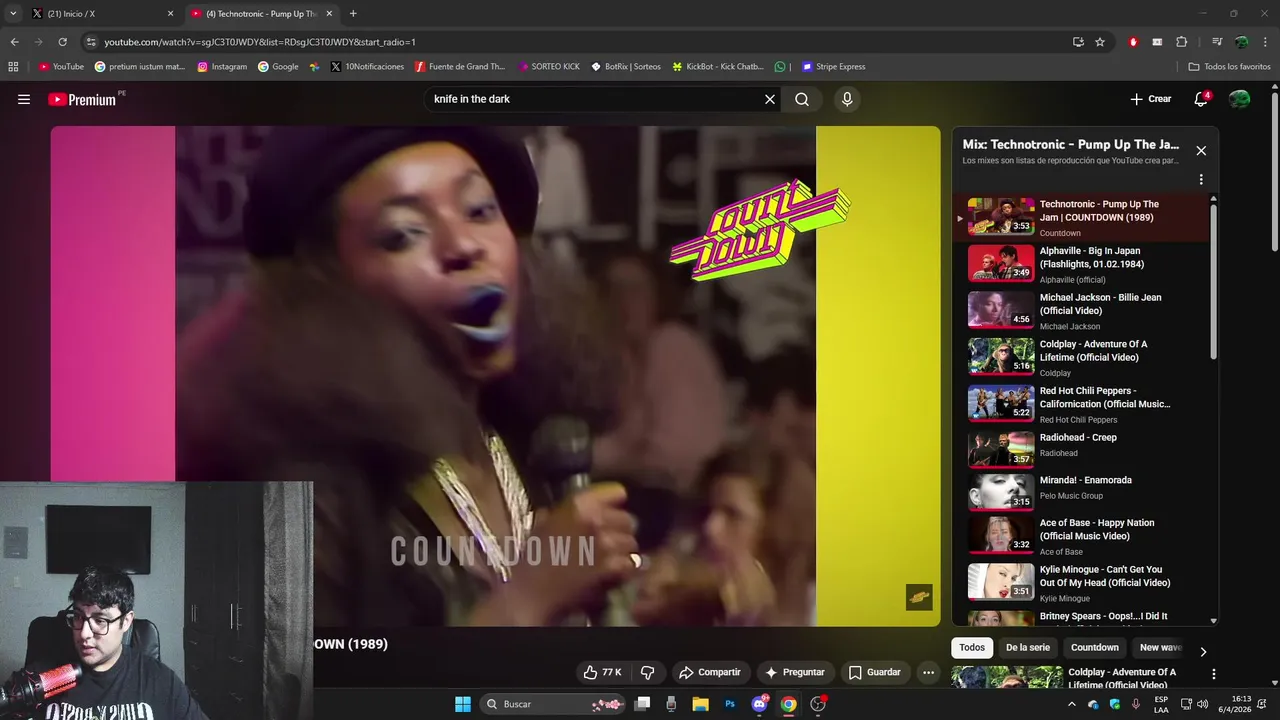Click Miranda! - Enamorada title in the mix

pos(1086,480)
